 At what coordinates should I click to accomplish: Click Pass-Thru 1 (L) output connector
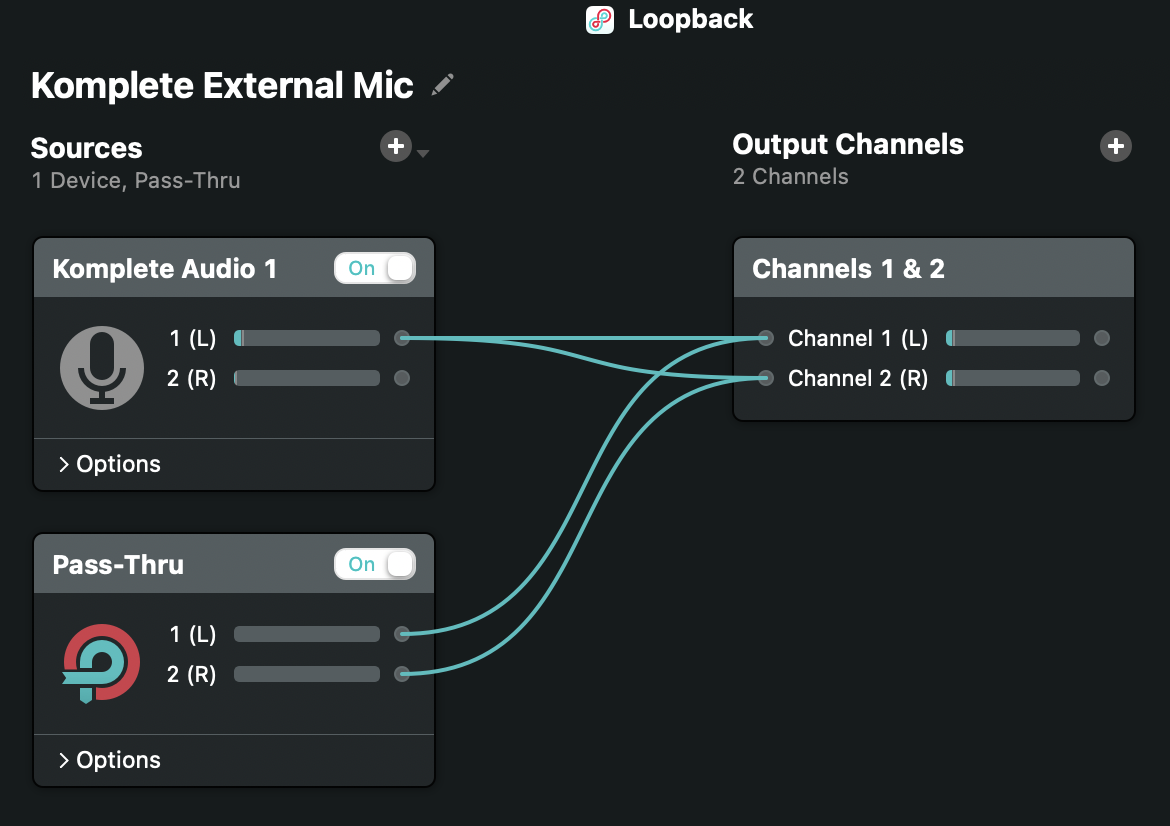coord(402,634)
